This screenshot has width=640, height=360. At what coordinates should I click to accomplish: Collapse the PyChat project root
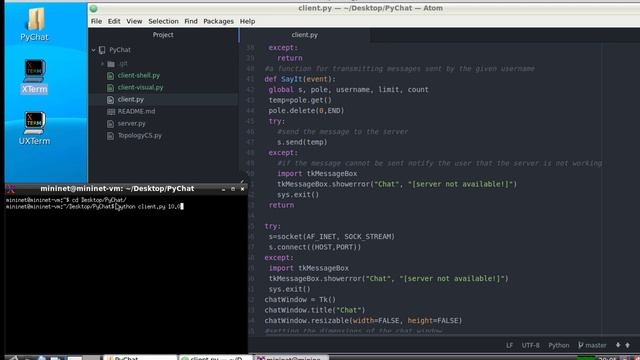[93, 50]
